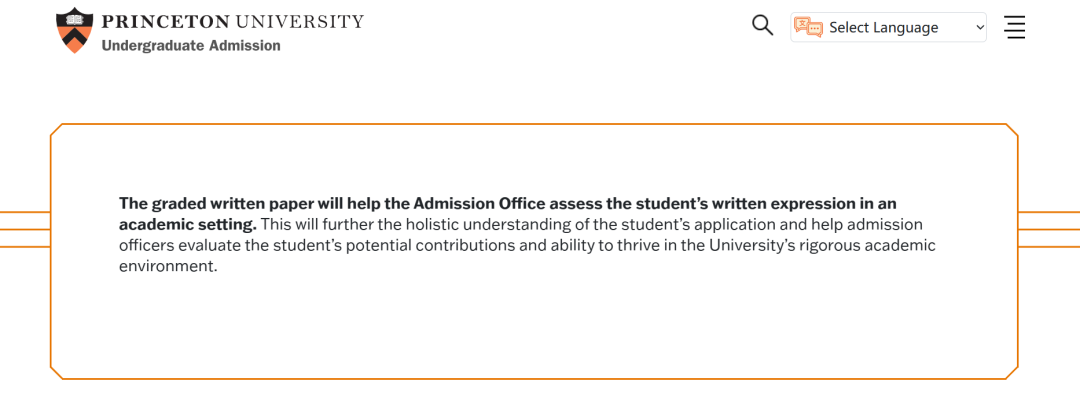Expand the Select Language dropdown

[888, 27]
